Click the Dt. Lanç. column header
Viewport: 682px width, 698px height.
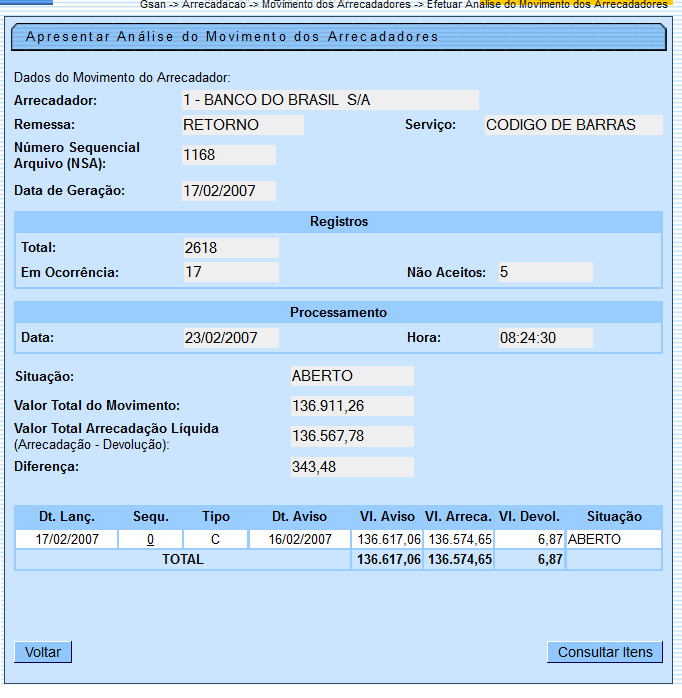coord(66,517)
